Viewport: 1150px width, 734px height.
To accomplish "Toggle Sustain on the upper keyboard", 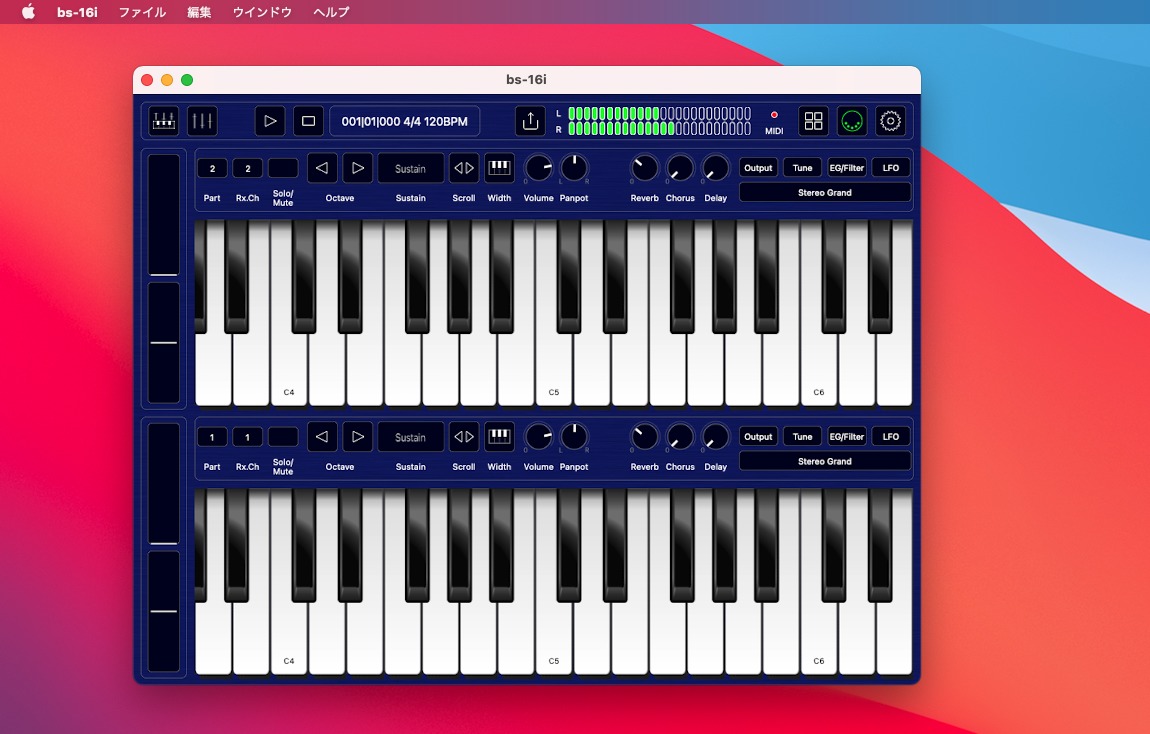I will coord(411,168).
